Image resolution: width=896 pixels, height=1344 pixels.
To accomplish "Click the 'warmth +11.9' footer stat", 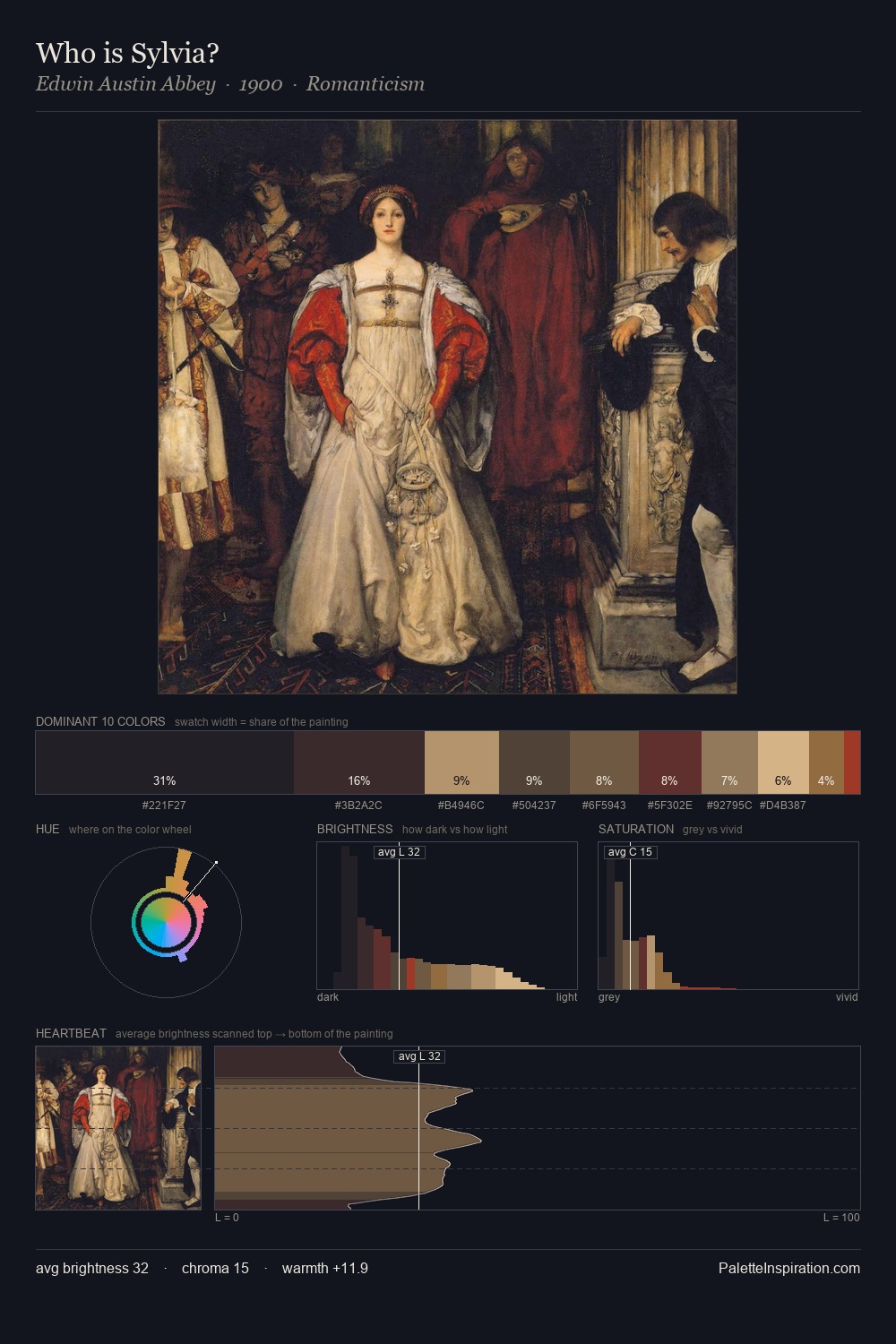I will point(325,1268).
